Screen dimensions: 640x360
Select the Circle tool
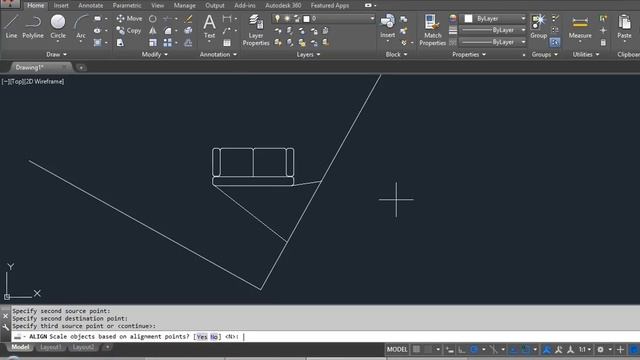pyautogui.click(x=58, y=27)
